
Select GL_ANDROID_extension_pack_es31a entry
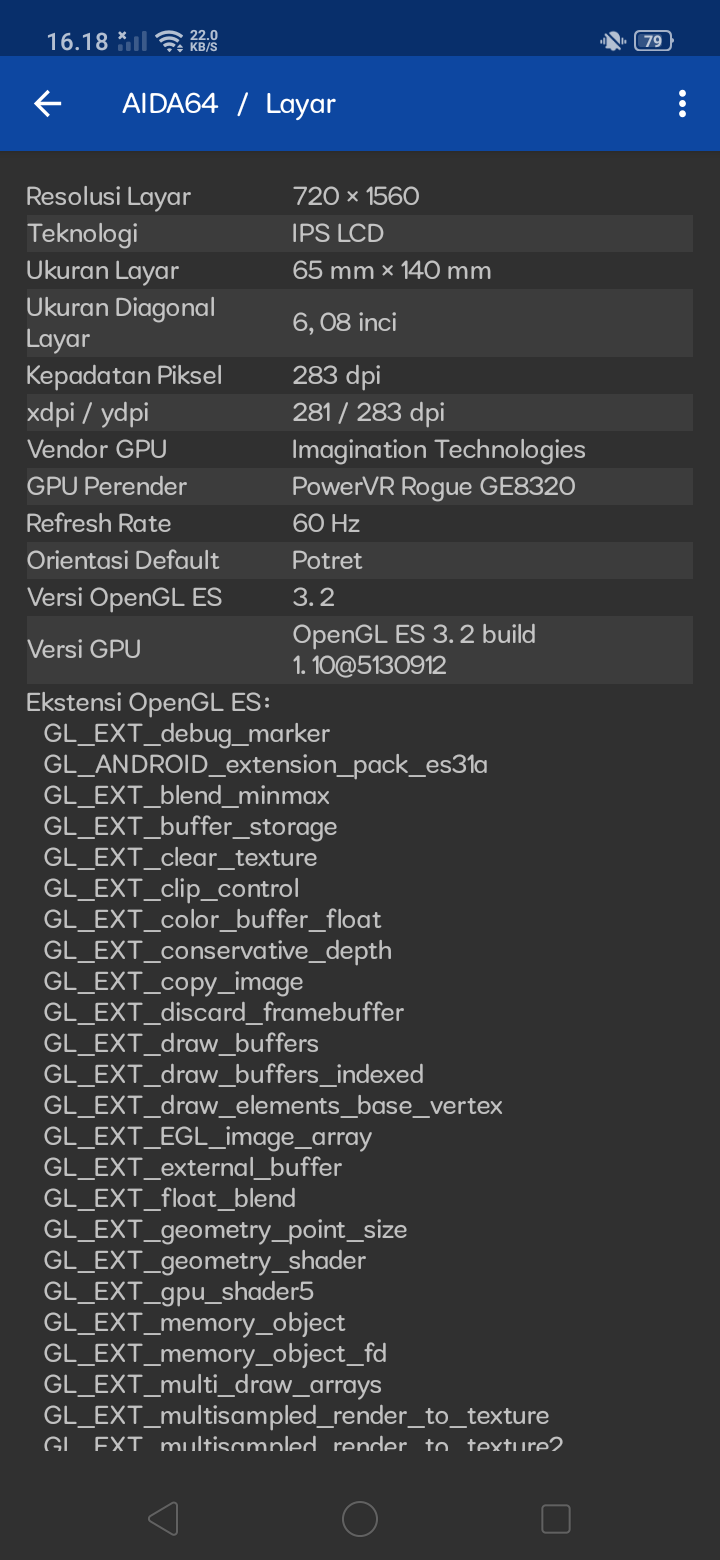[265, 764]
